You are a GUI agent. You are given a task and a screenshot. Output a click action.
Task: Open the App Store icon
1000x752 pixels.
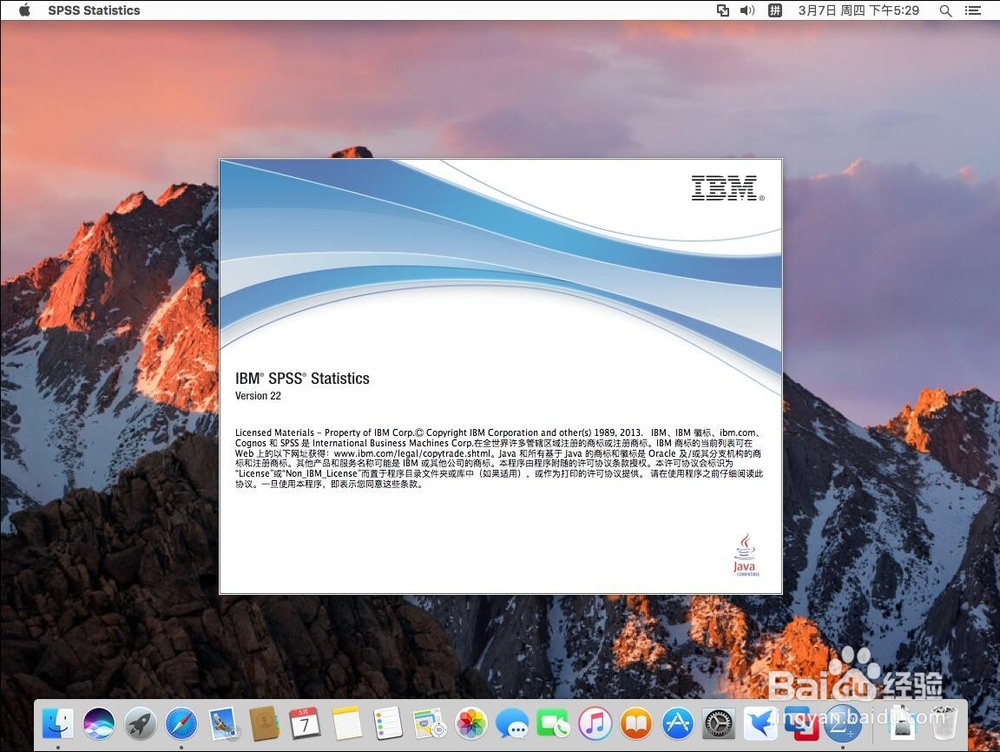tap(677, 724)
